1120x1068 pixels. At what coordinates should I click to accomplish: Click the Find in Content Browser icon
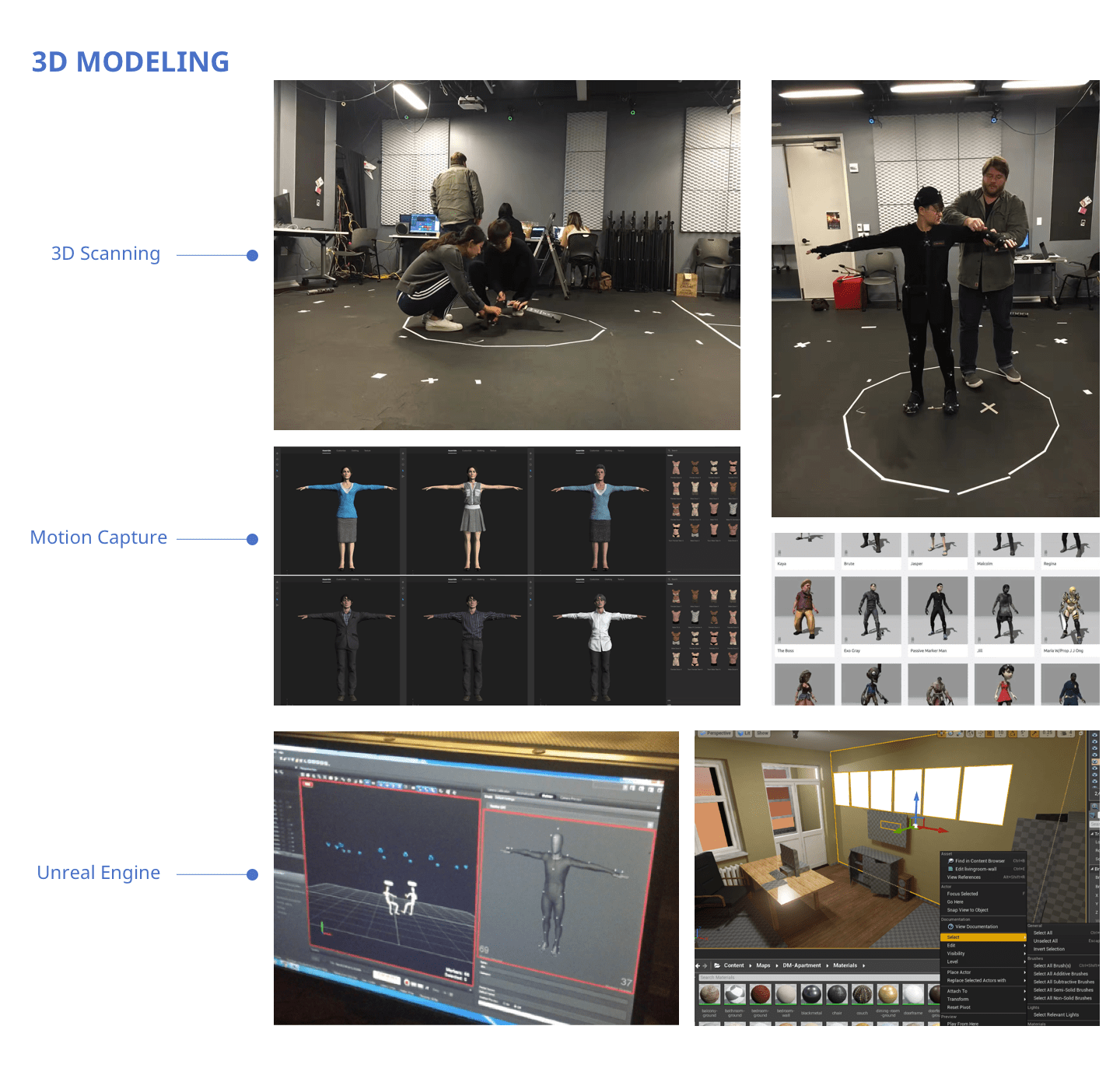pos(950,861)
